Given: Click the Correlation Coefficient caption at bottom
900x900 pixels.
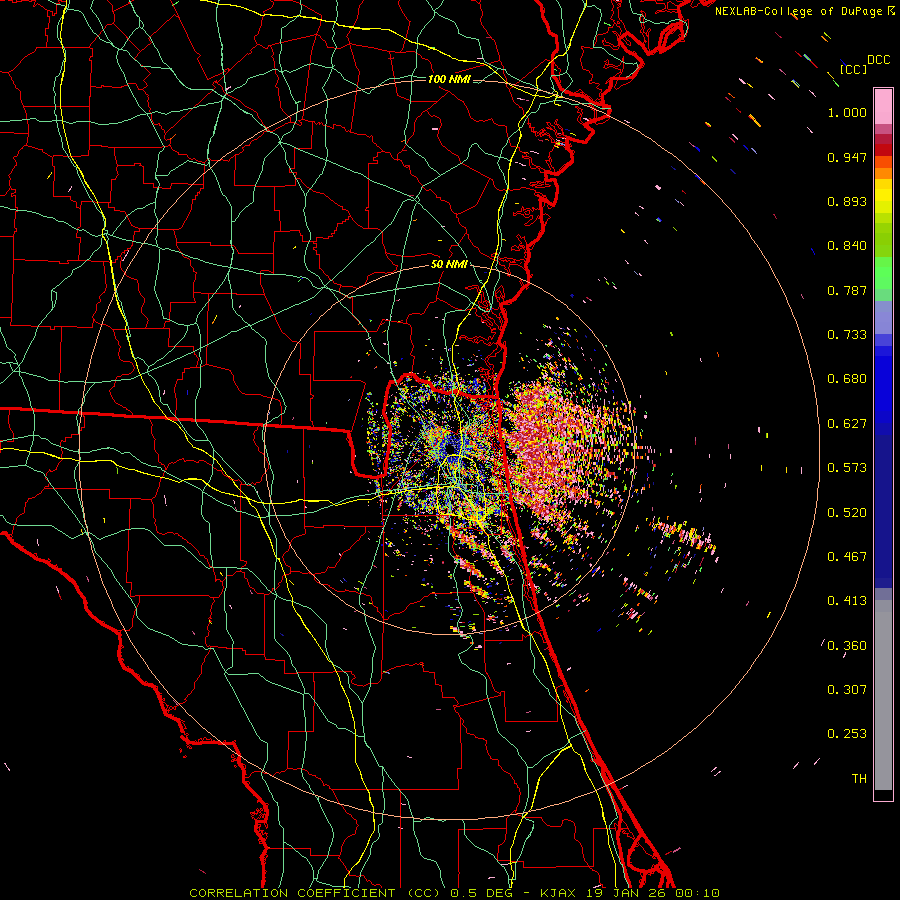Looking at the screenshot, I should click(454, 893).
